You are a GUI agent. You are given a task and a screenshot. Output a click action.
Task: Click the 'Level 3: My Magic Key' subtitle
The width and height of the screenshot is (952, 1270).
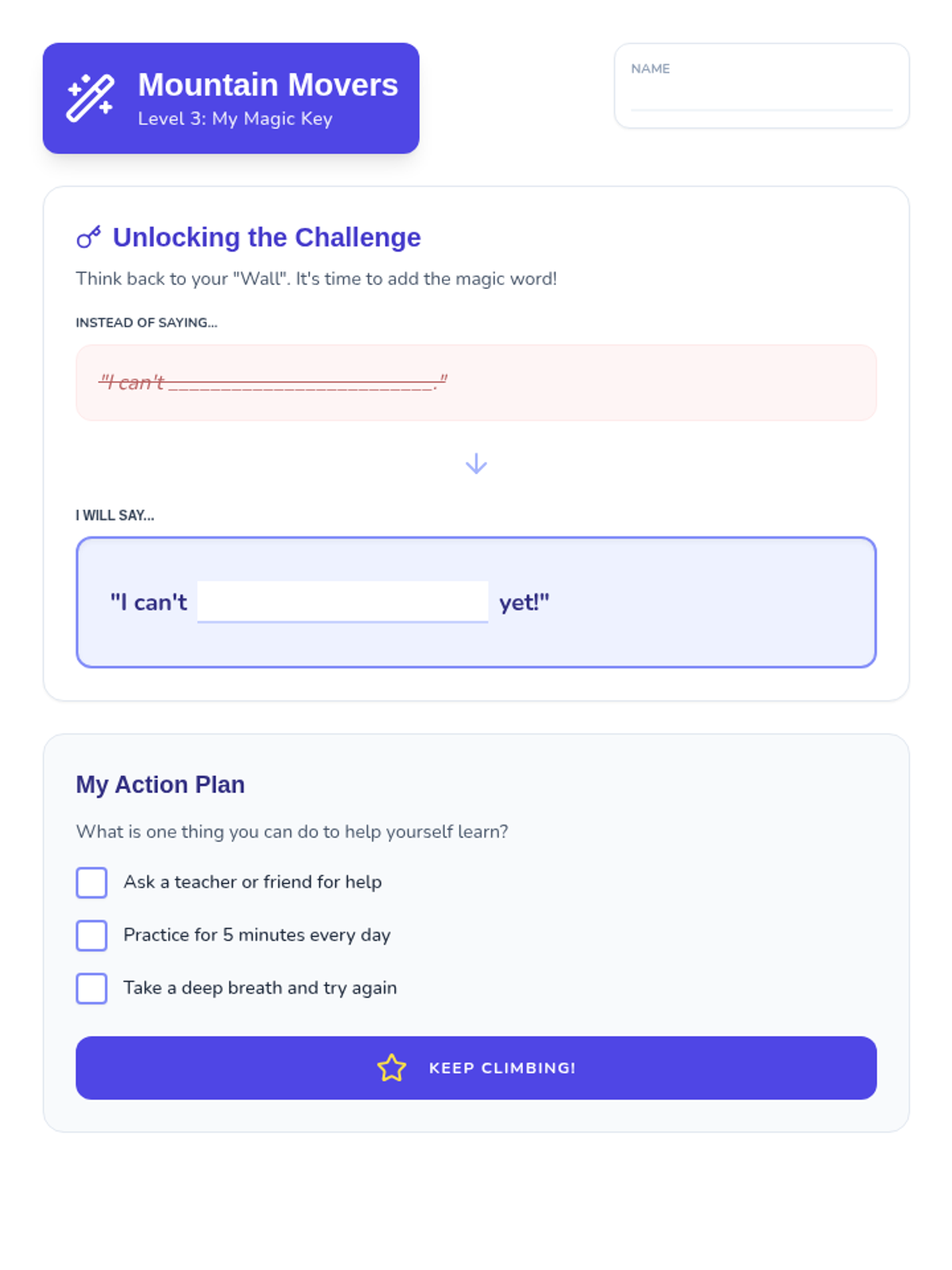[235, 119]
